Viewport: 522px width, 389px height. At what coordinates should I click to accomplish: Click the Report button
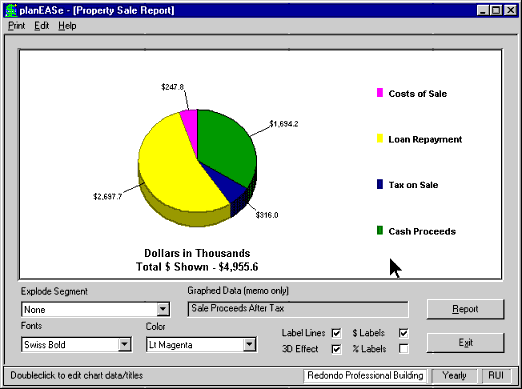[465, 309]
